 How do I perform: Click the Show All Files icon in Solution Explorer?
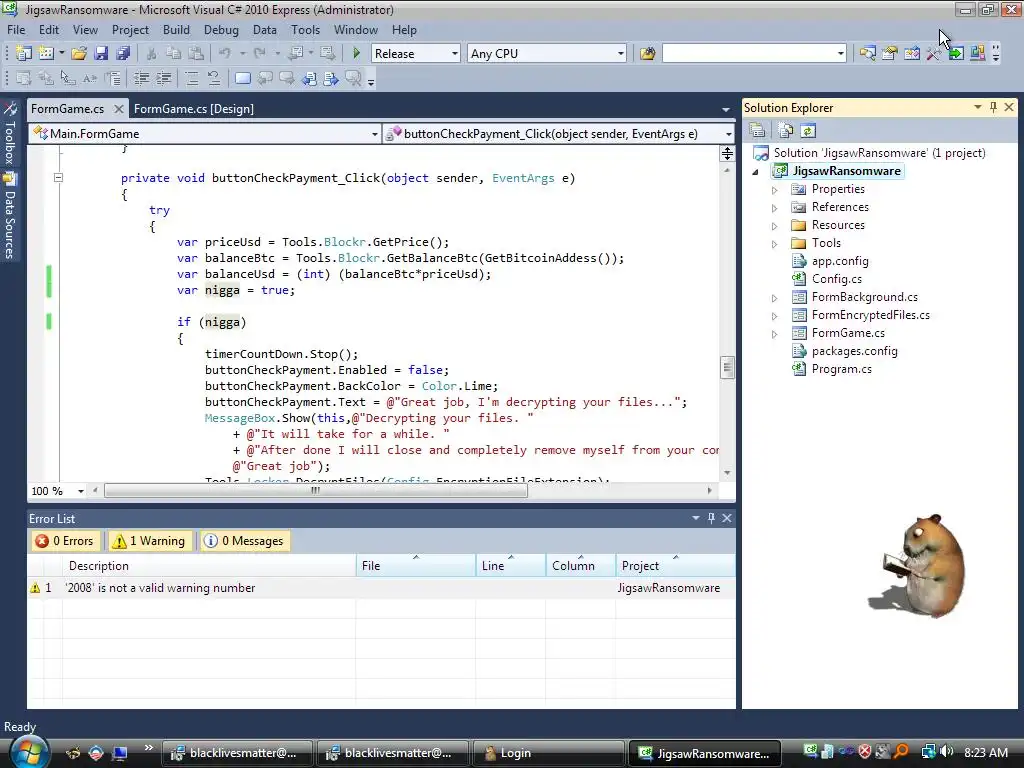[x=786, y=131]
